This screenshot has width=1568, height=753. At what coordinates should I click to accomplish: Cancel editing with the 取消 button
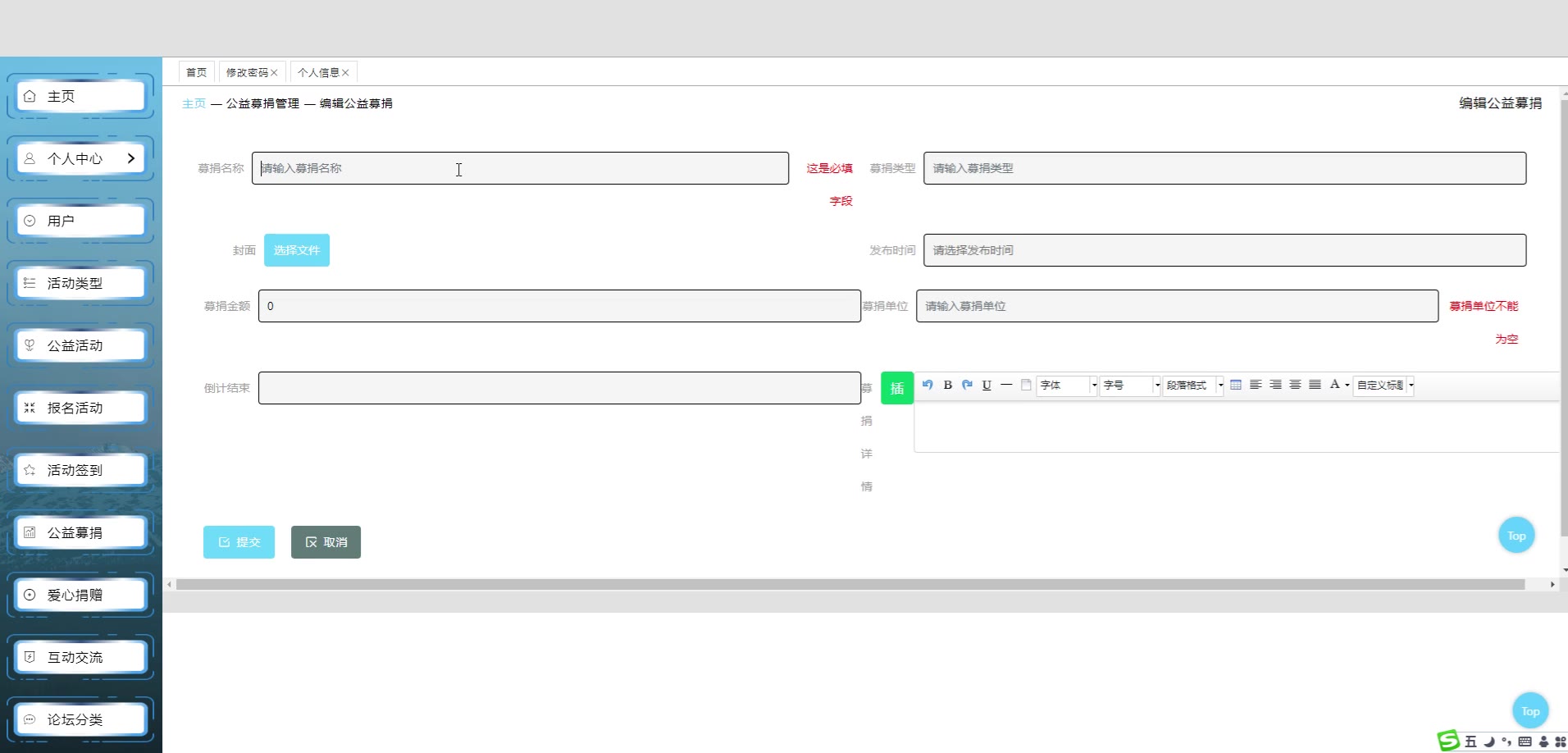pyautogui.click(x=326, y=542)
